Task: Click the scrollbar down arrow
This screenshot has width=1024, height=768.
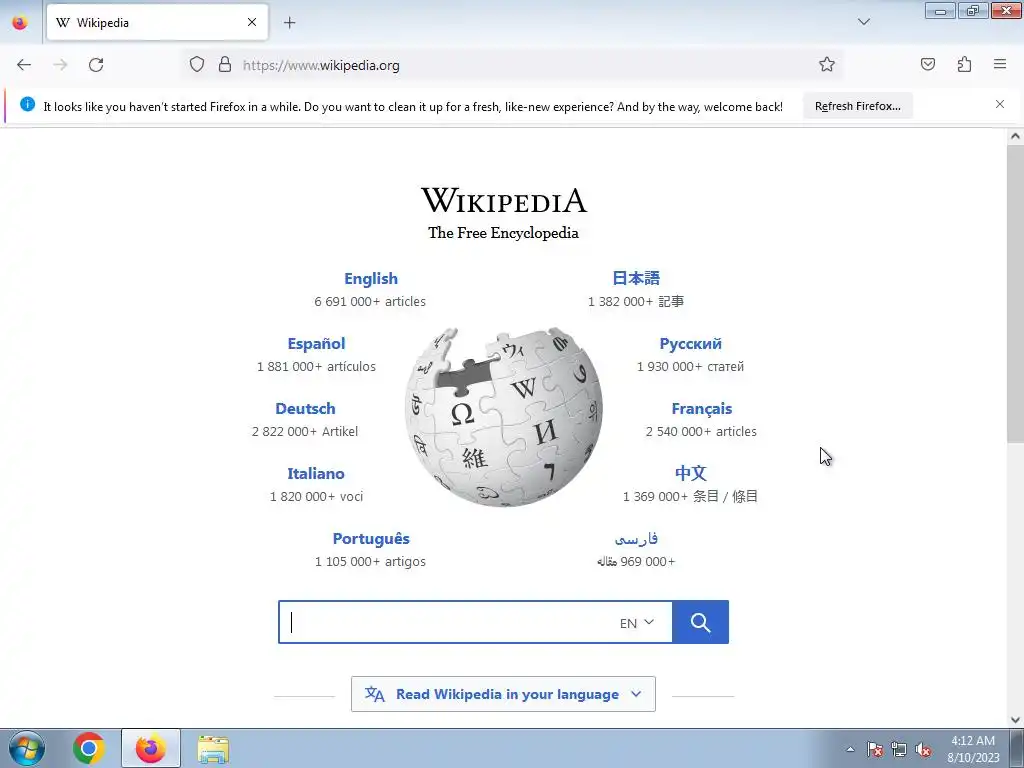Action: pos(1015,720)
